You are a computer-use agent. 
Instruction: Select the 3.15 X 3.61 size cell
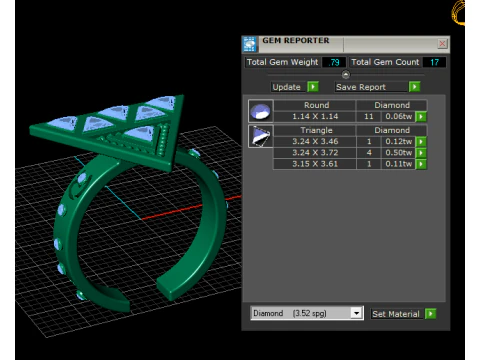pyautogui.click(x=315, y=164)
